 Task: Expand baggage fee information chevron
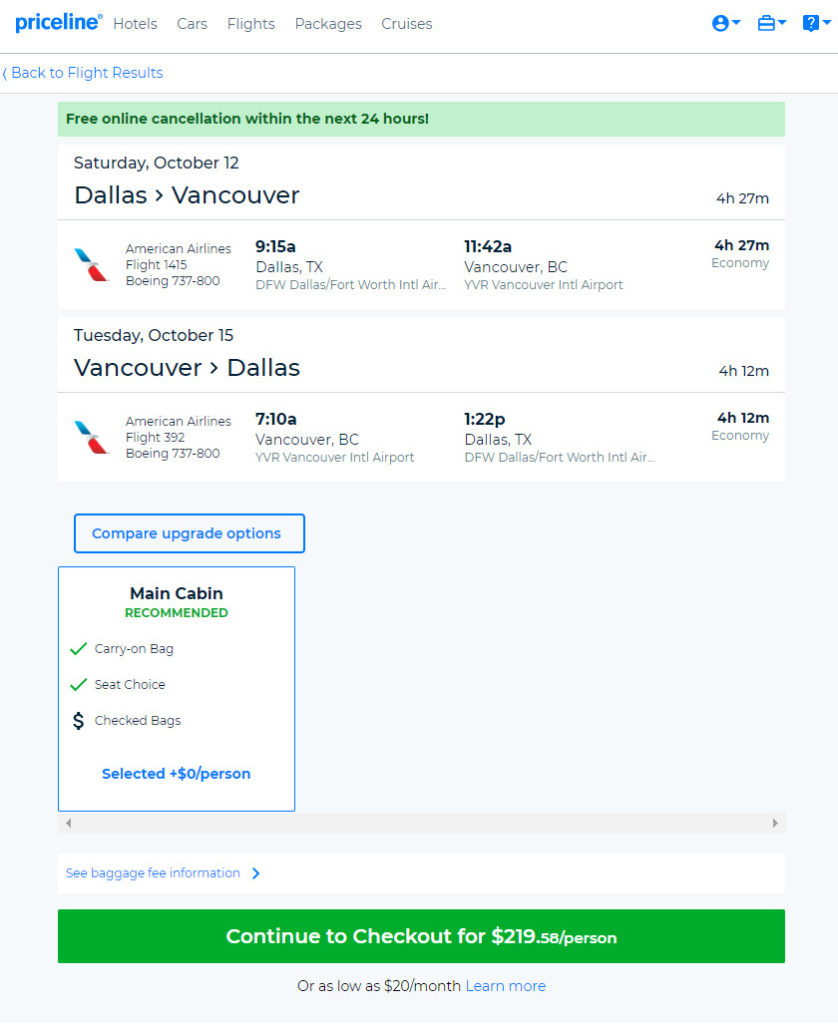point(256,873)
